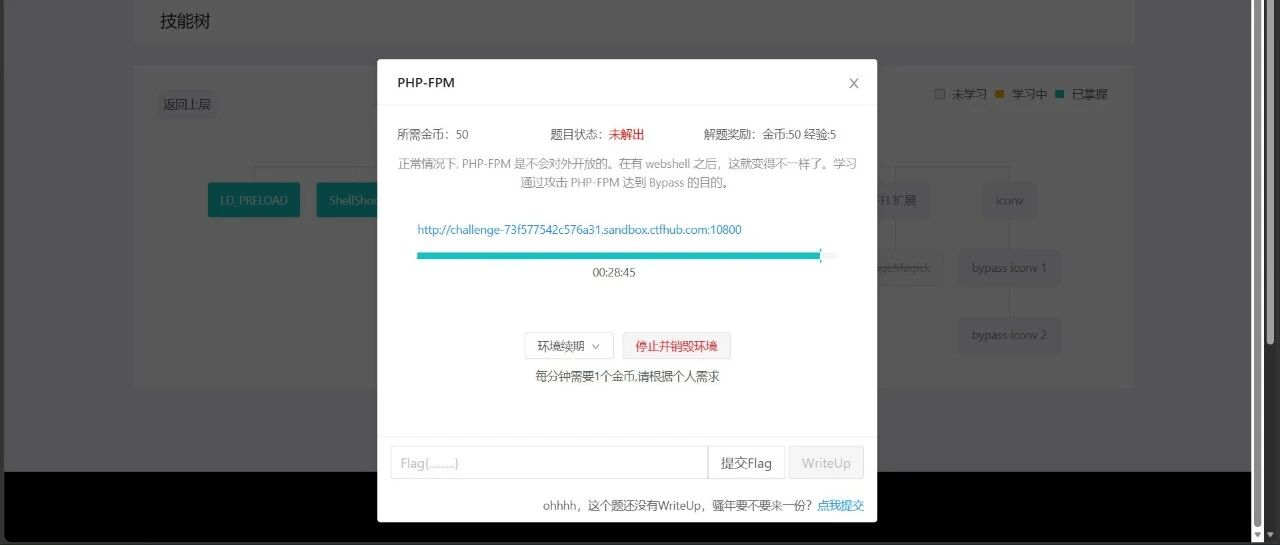1280x545 pixels.
Task: Open the 点我提交 link
Action: tap(840, 505)
